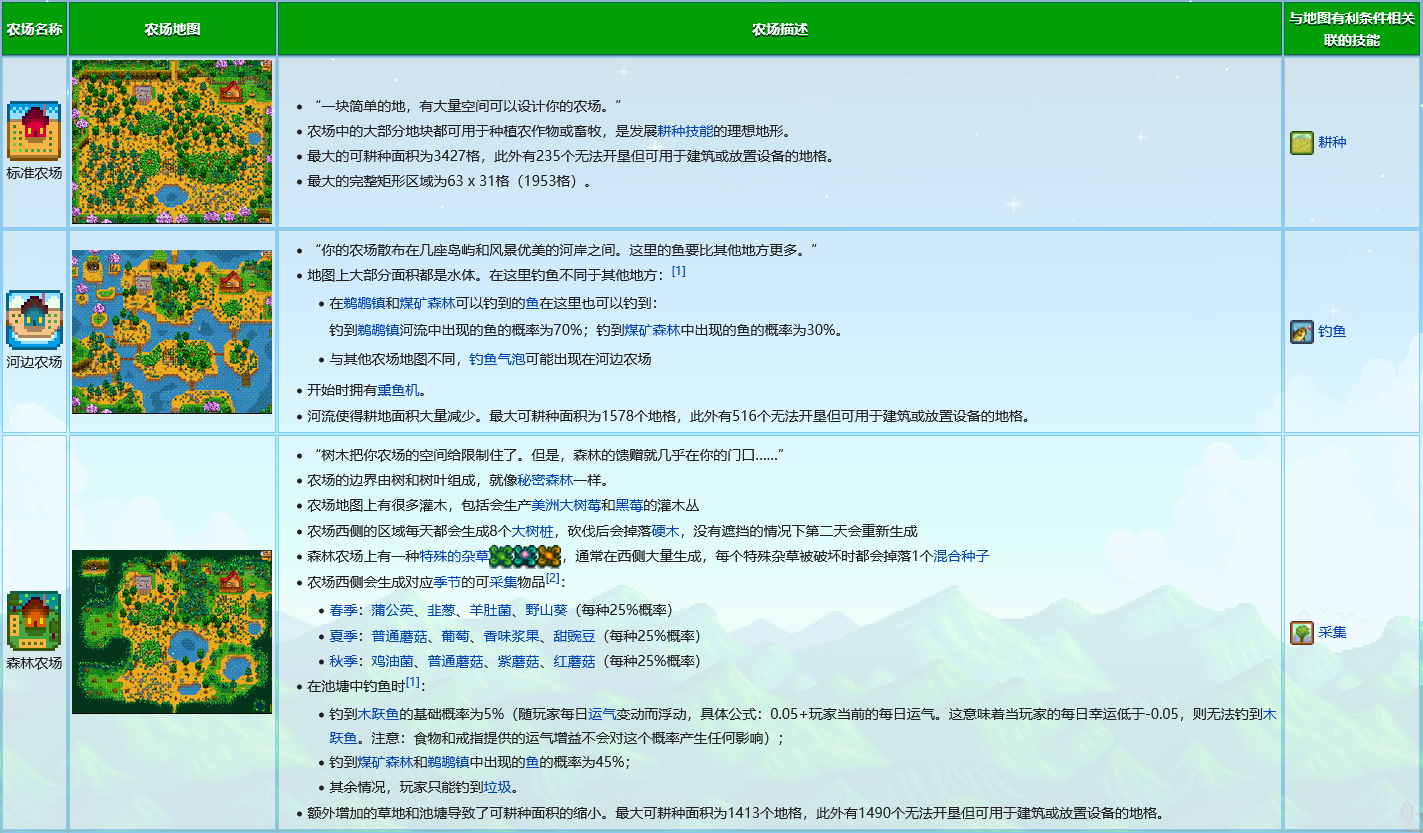1423x833 pixels.
Task: Click footnote [1] after 在这里钓鱼不同于其他地方
Action: [678, 271]
